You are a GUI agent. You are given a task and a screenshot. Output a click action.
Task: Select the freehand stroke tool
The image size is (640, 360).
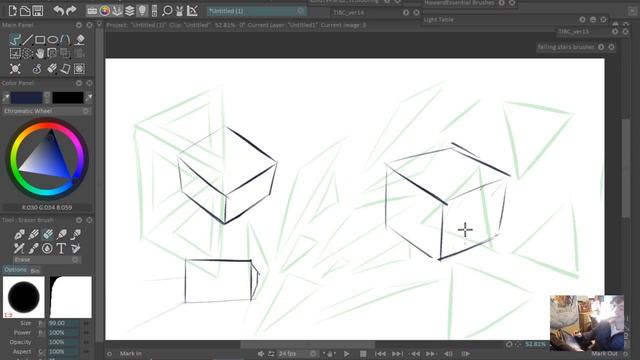point(15,40)
